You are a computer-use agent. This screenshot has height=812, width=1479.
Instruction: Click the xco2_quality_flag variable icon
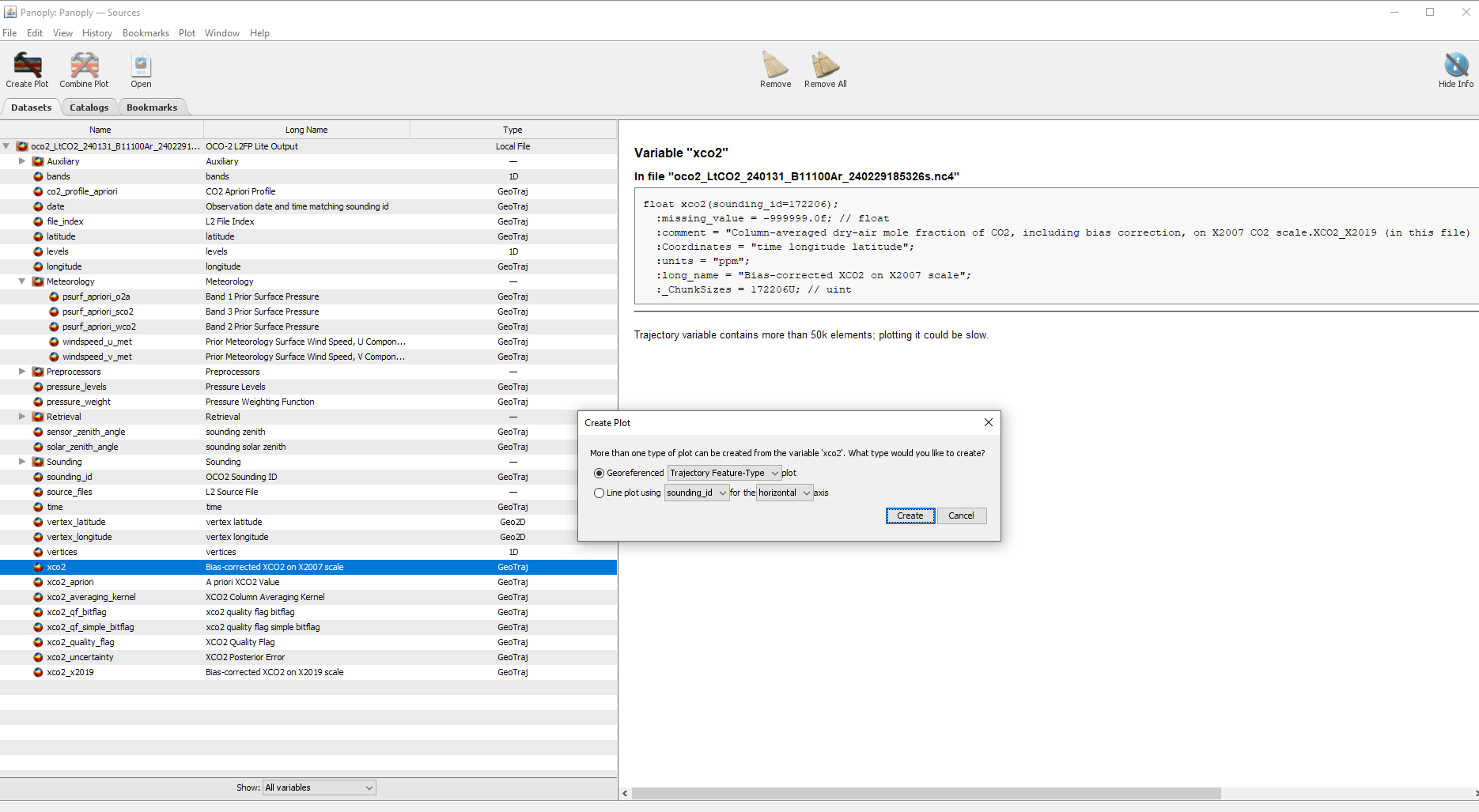(x=38, y=642)
